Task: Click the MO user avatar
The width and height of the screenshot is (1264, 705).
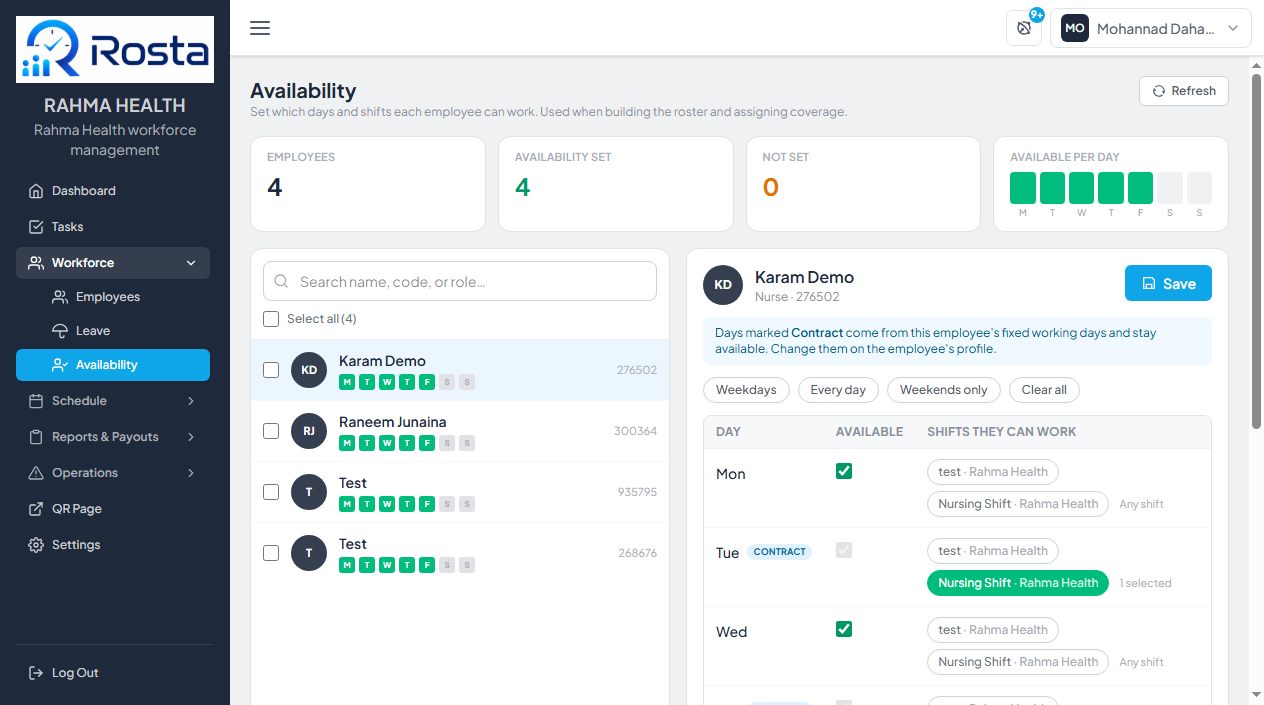Action: (1075, 28)
